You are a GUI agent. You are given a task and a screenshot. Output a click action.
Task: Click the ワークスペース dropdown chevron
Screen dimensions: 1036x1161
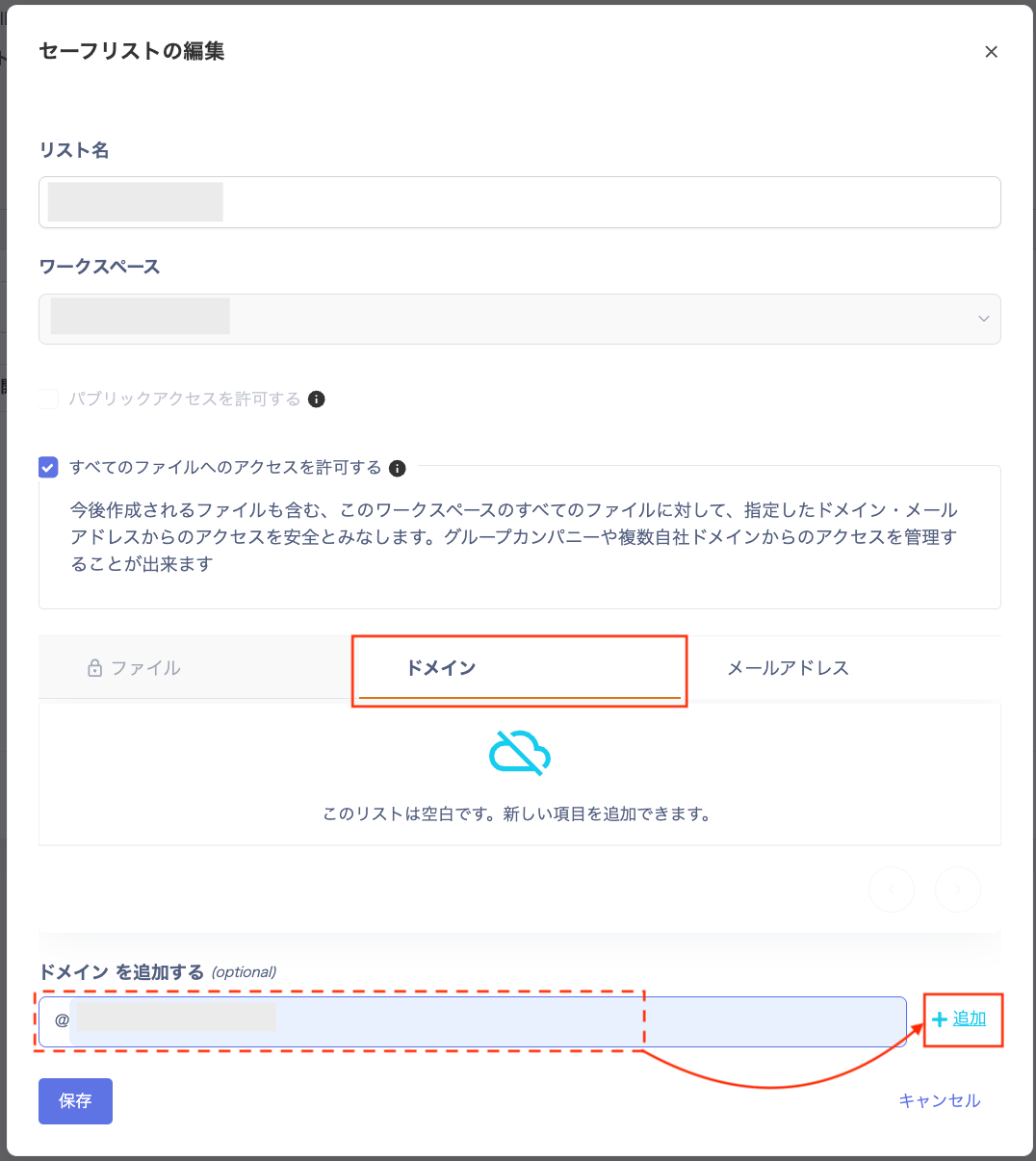pos(984,319)
